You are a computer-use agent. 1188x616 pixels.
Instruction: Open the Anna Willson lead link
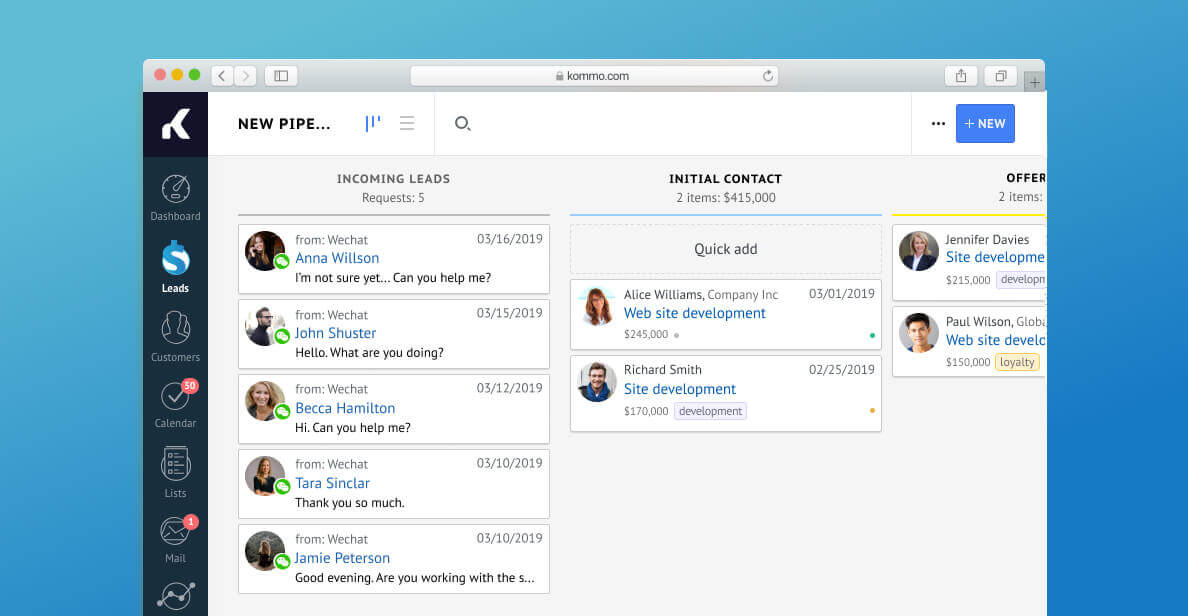point(337,258)
